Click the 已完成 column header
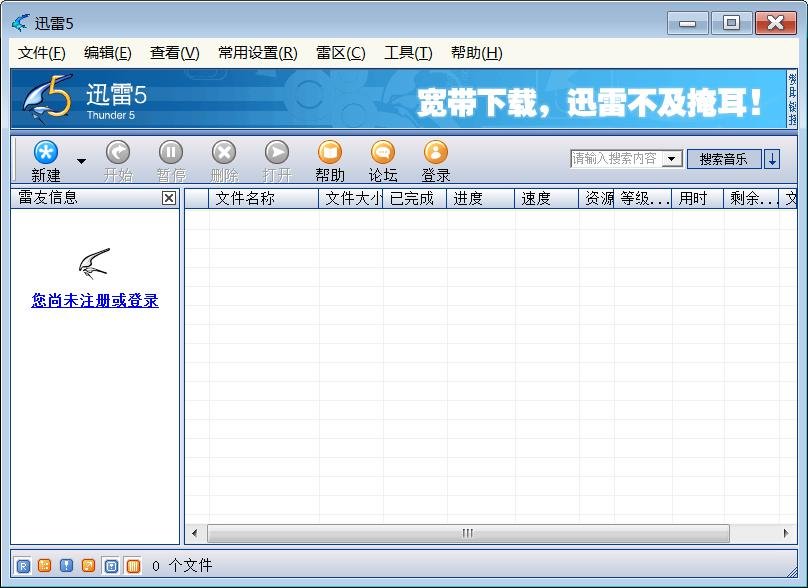 (x=414, y=198)
